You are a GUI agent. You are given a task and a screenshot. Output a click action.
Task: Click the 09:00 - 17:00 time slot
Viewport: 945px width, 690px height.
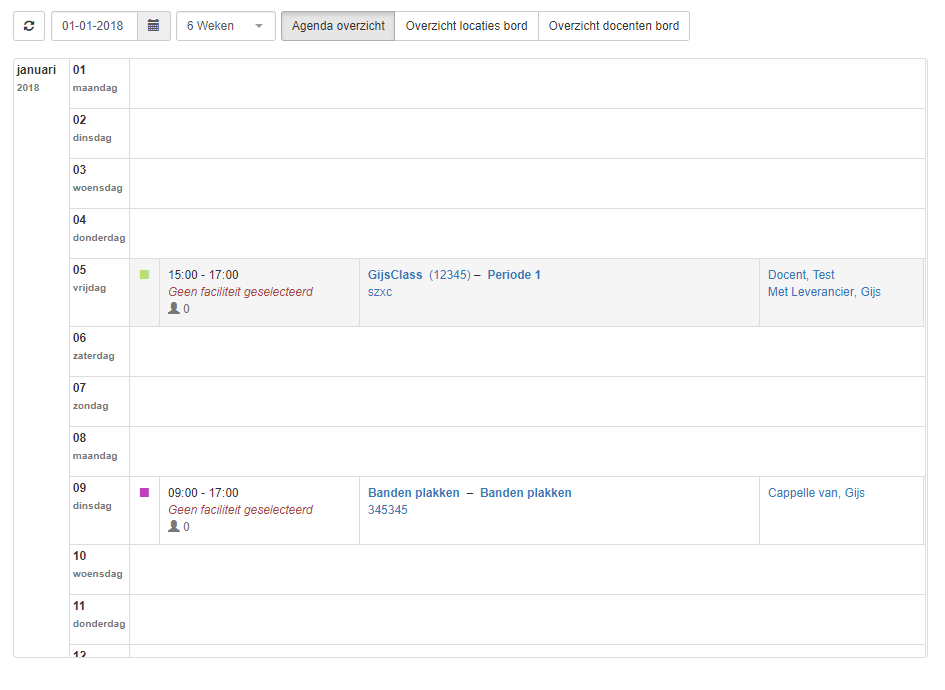[x=203, y=493]
